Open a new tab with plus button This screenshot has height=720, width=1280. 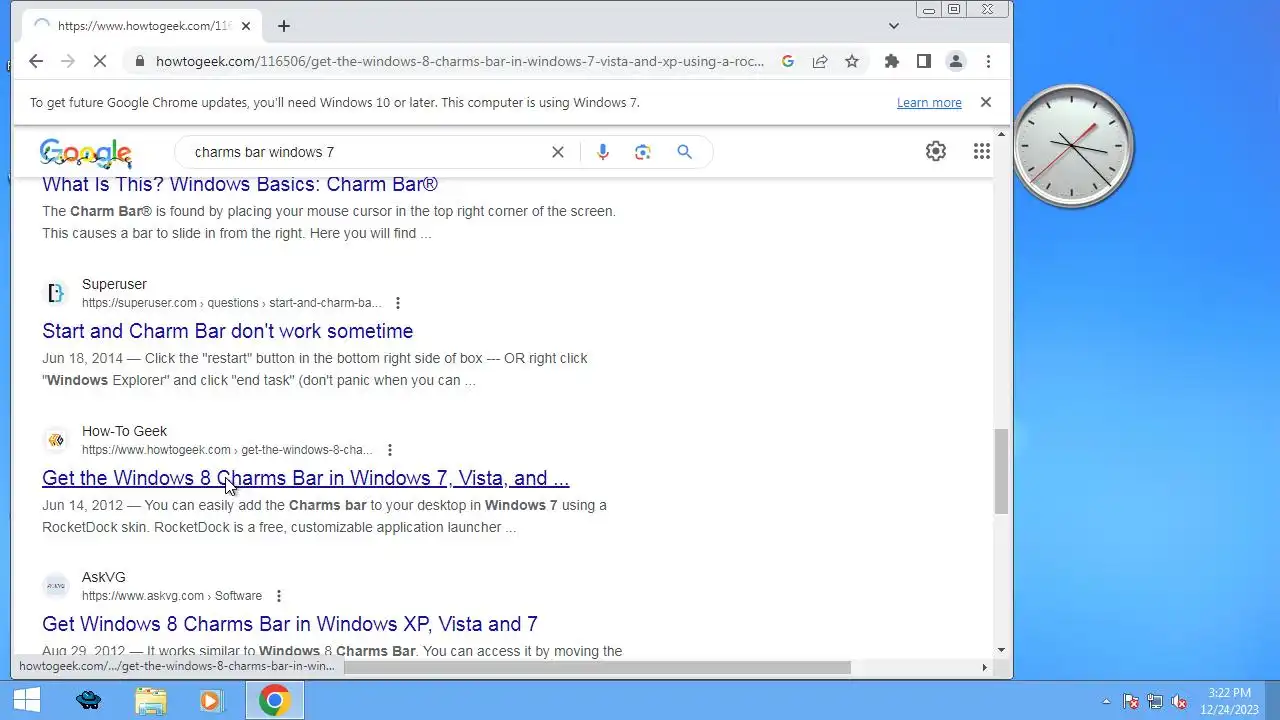click(x=284, y=26)
